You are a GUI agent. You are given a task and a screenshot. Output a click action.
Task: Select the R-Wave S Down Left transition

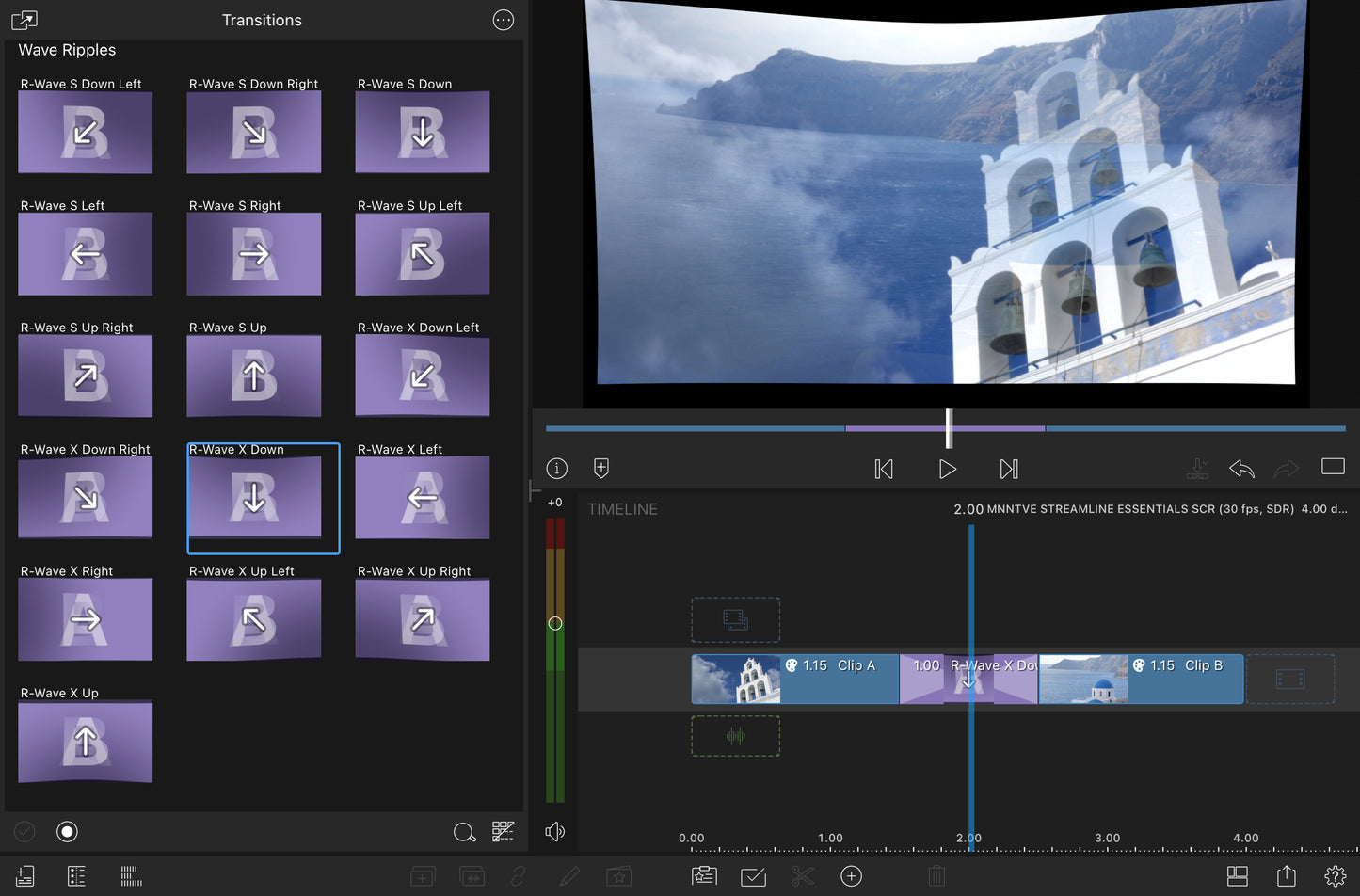(x=85, y=132)
